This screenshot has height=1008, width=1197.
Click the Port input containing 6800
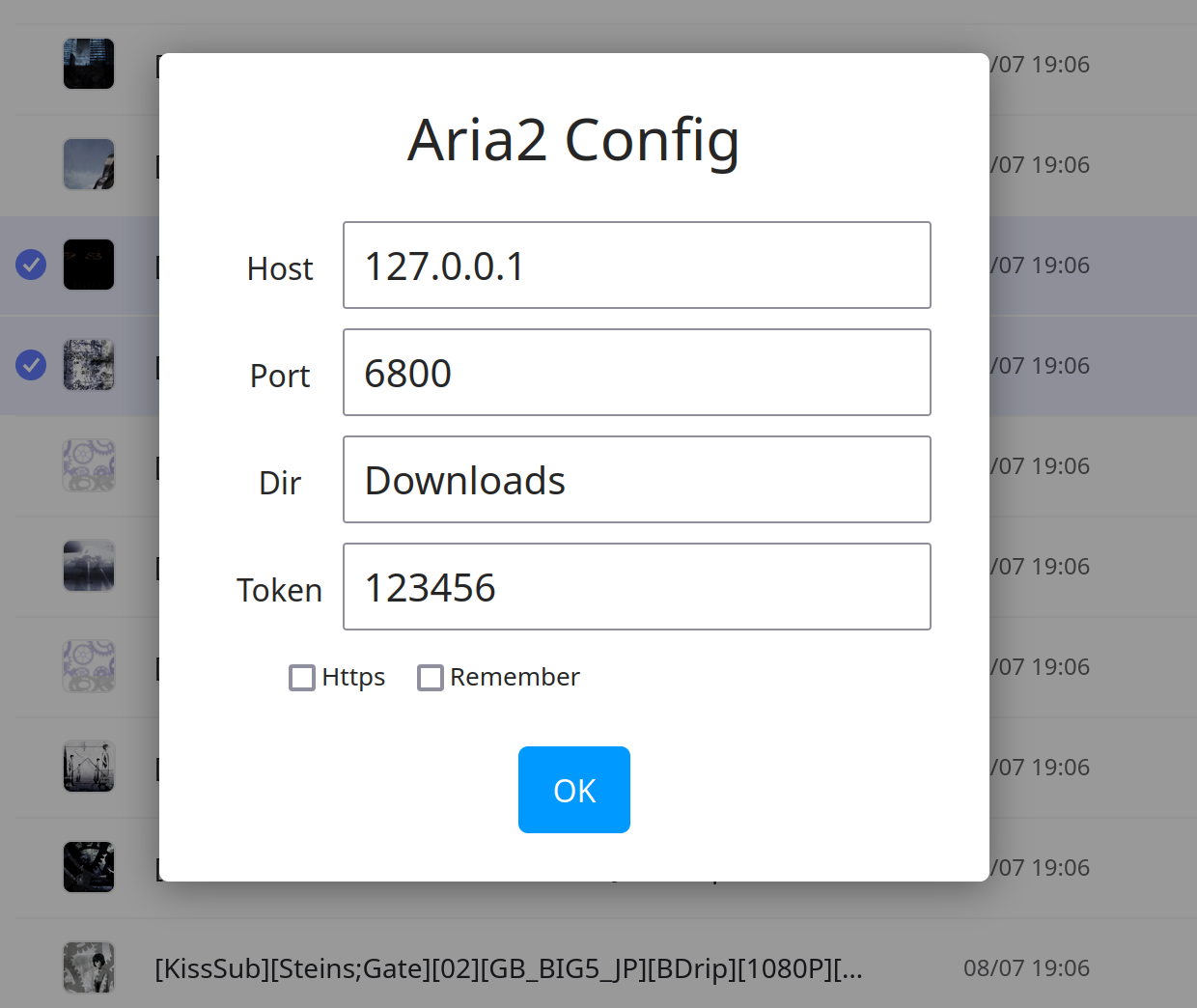[637, 372]
